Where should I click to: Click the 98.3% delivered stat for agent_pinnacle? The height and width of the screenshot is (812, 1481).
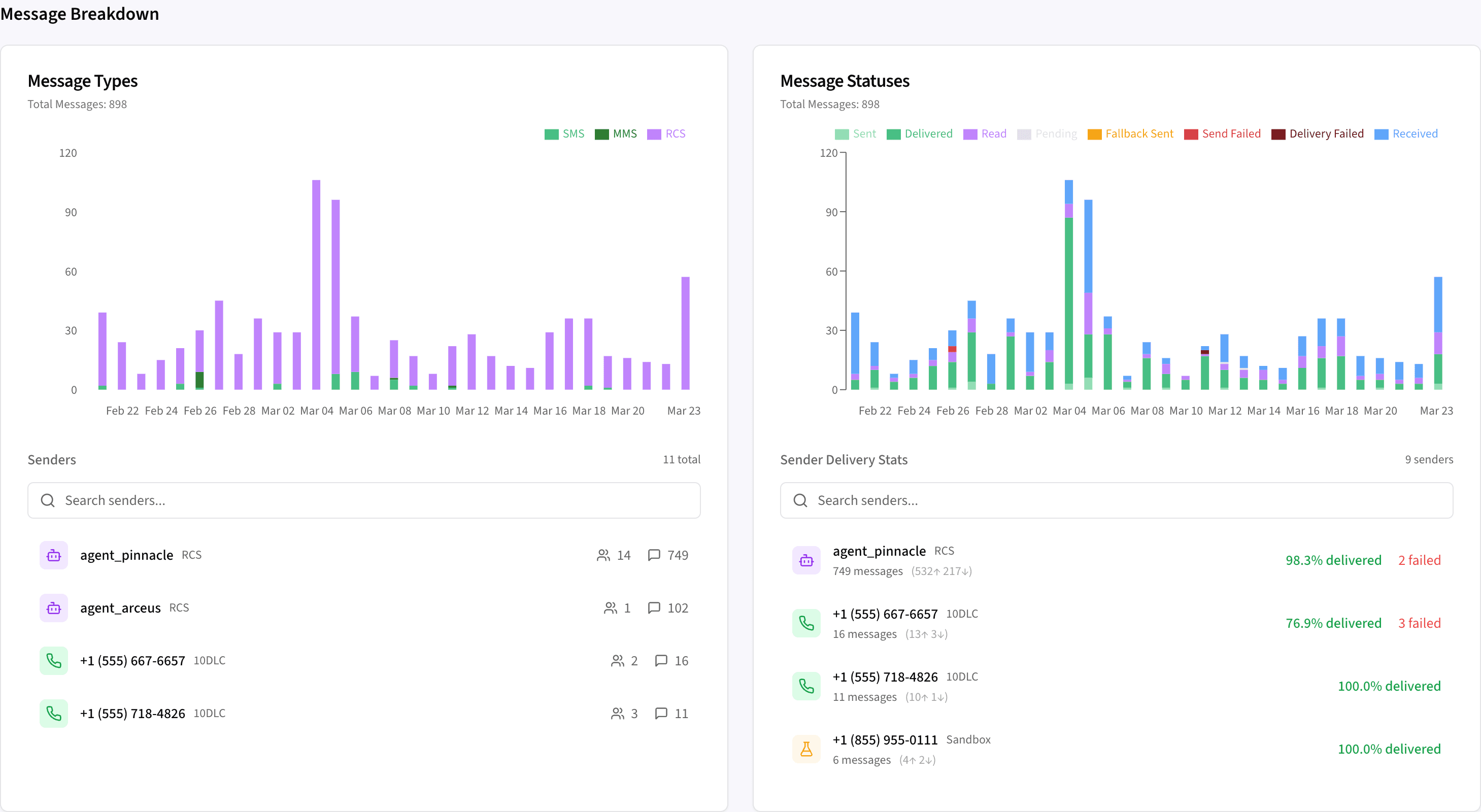pos(1333,560)
